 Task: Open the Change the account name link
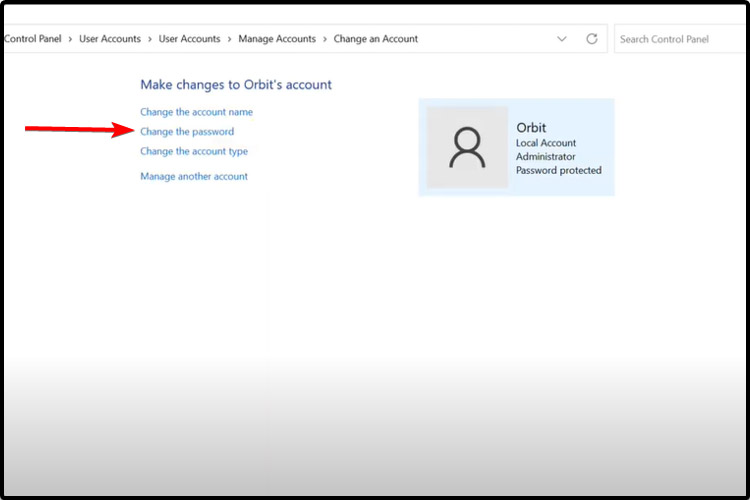click(x=196, y=112)
